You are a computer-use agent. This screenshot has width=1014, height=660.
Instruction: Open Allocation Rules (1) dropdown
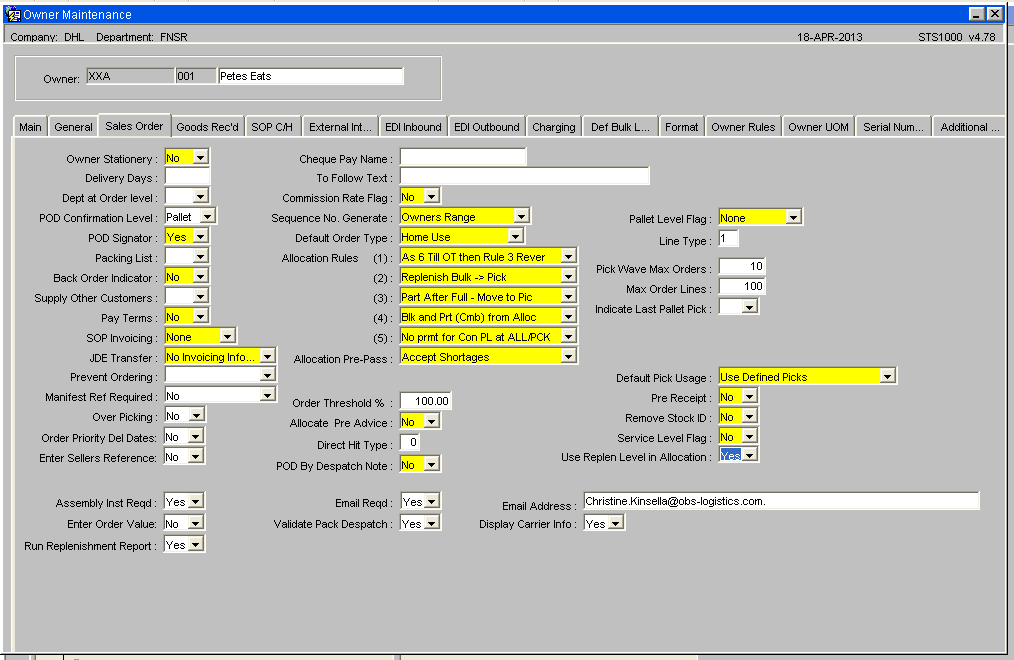568,257
